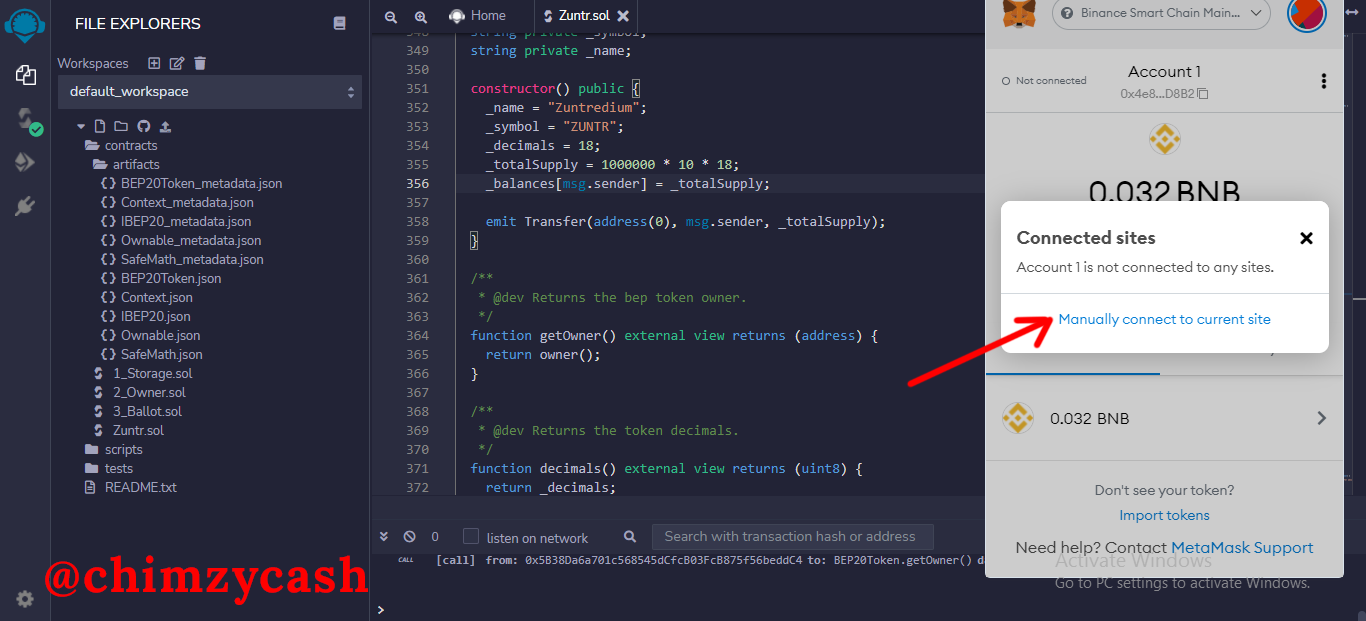Click line number 356 in editor gutter

(418, 184)
